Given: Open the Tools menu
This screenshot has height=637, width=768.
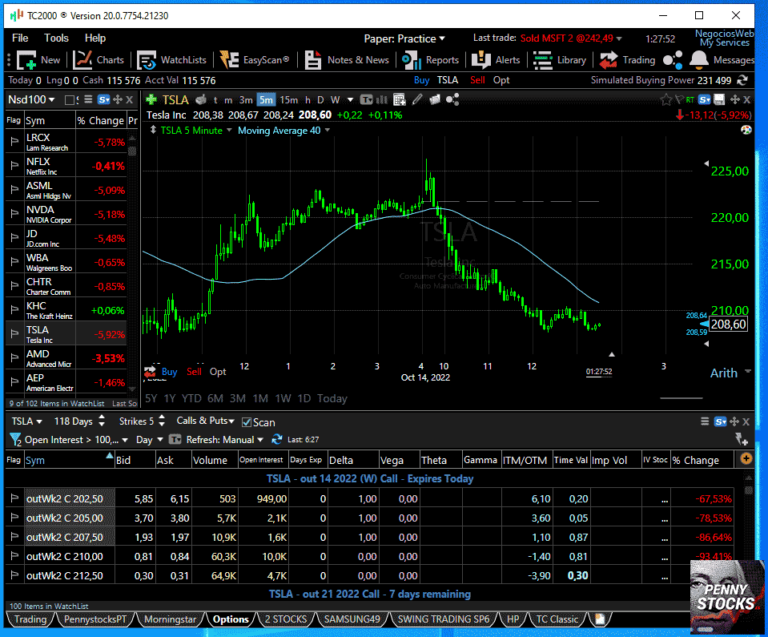Looking at the screenshot, I should pos(56,38).
